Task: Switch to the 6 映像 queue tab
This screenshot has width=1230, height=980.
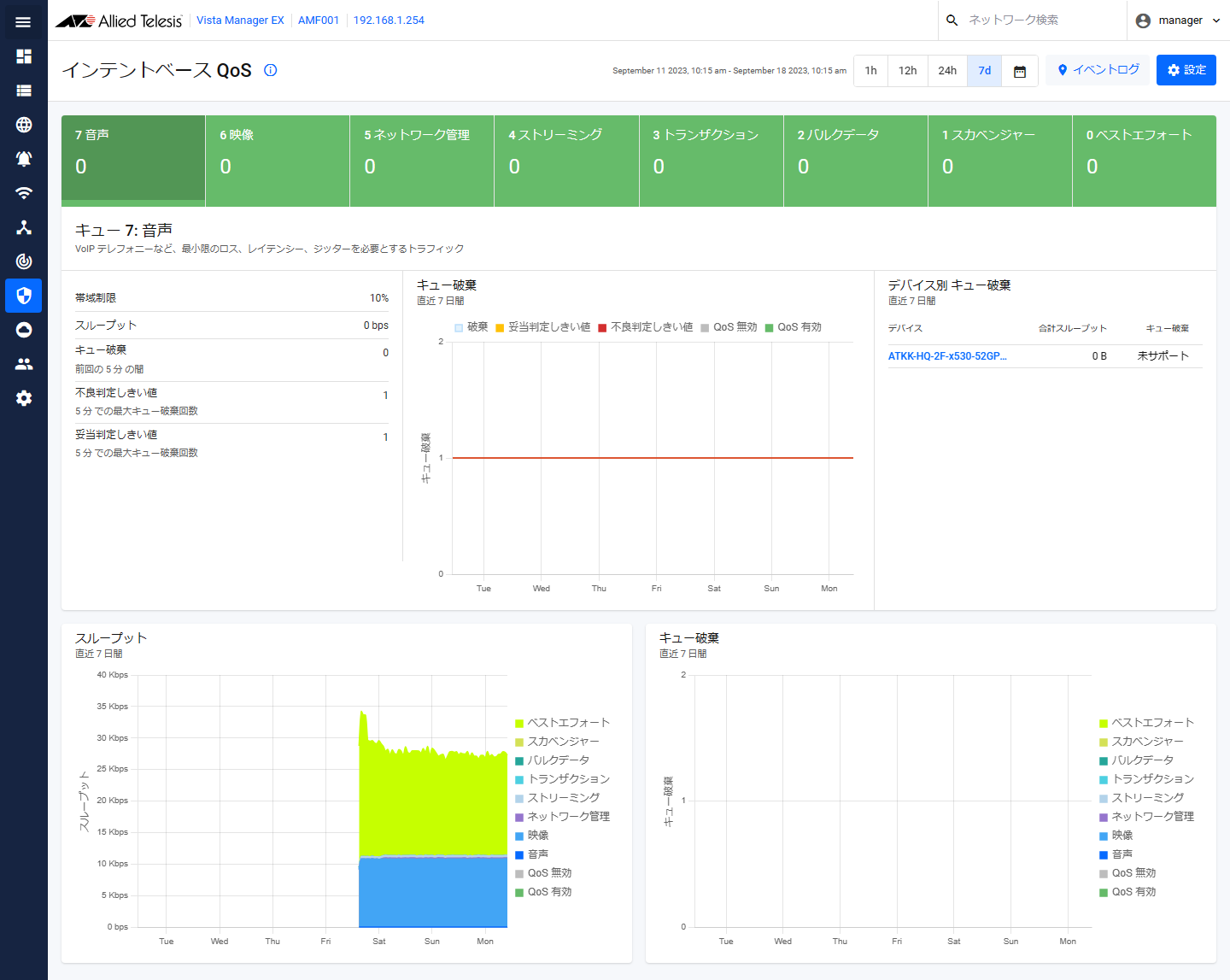Action: [278, 161]
